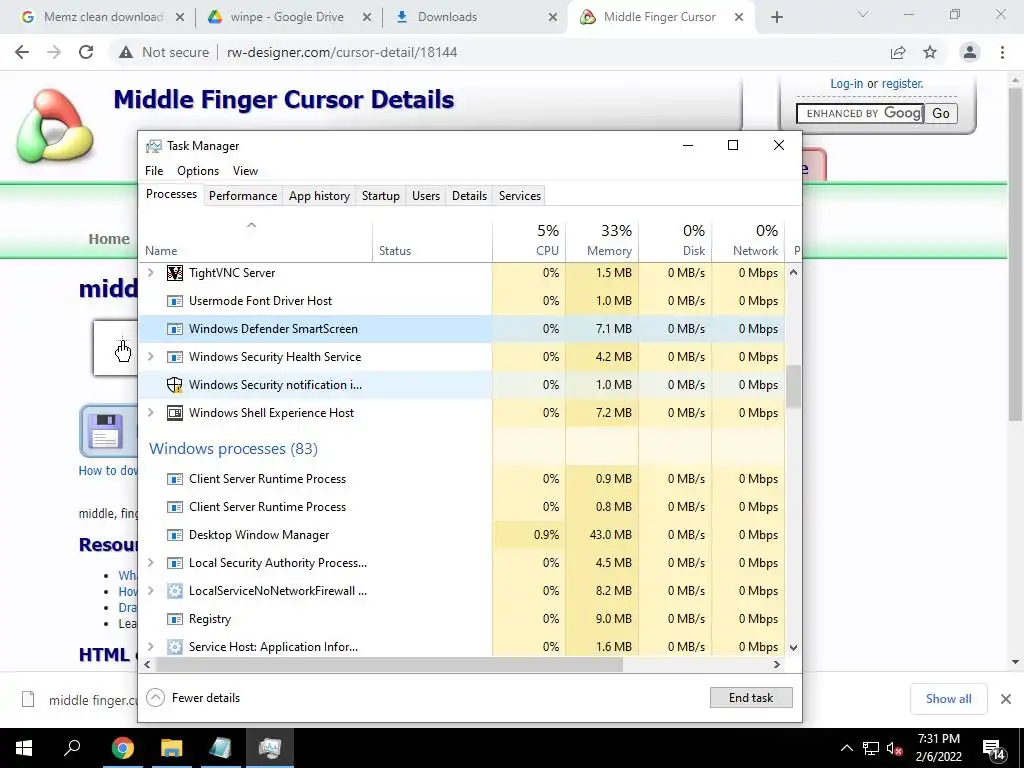1024x768 pixels.
Task: Open taskbar search magnifier
Action: (72, 746)
